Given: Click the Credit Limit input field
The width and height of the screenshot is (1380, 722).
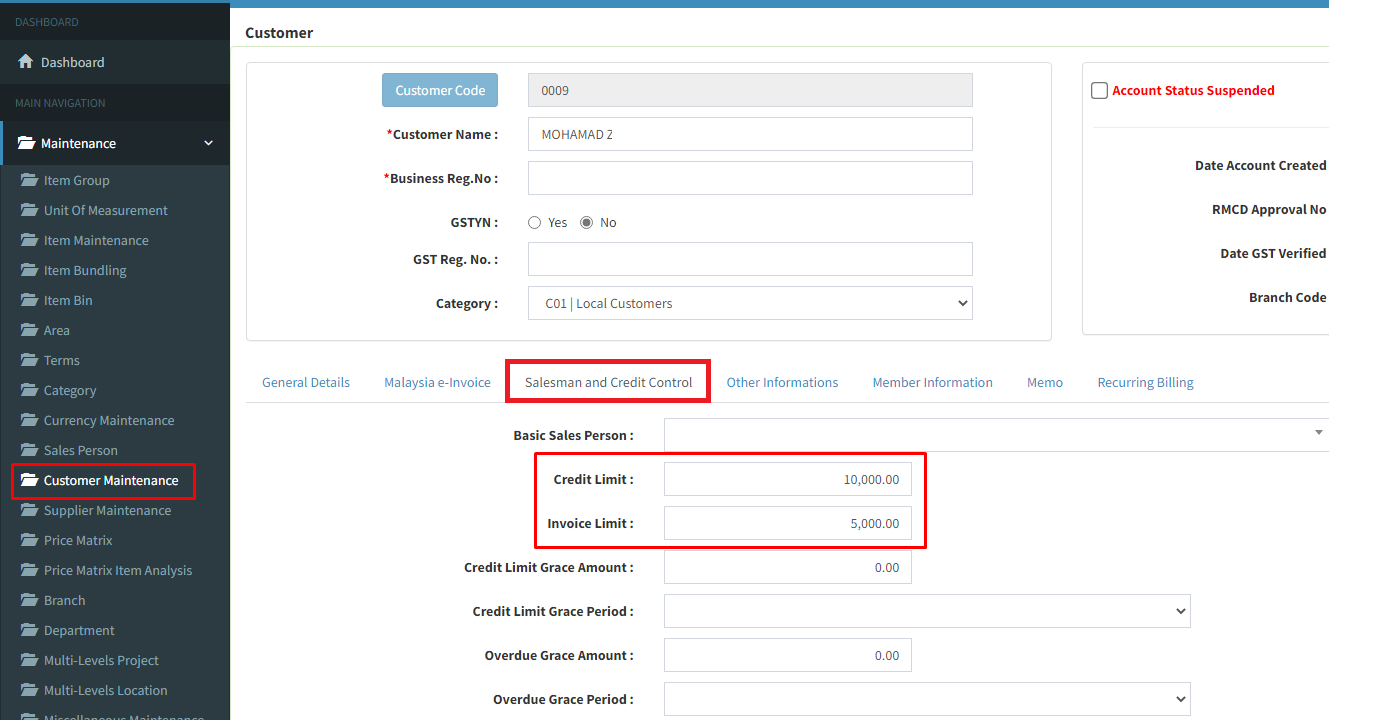Looking at the screenshot, I should (x=788, y=479).
